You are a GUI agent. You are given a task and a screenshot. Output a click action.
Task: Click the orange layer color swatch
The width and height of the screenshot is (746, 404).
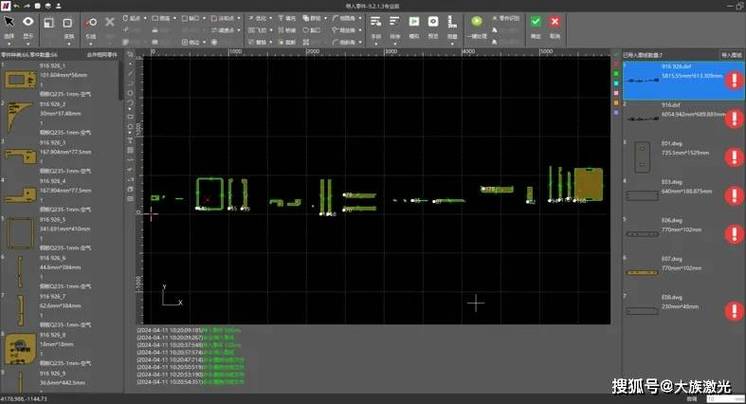(x=616, y=103)
